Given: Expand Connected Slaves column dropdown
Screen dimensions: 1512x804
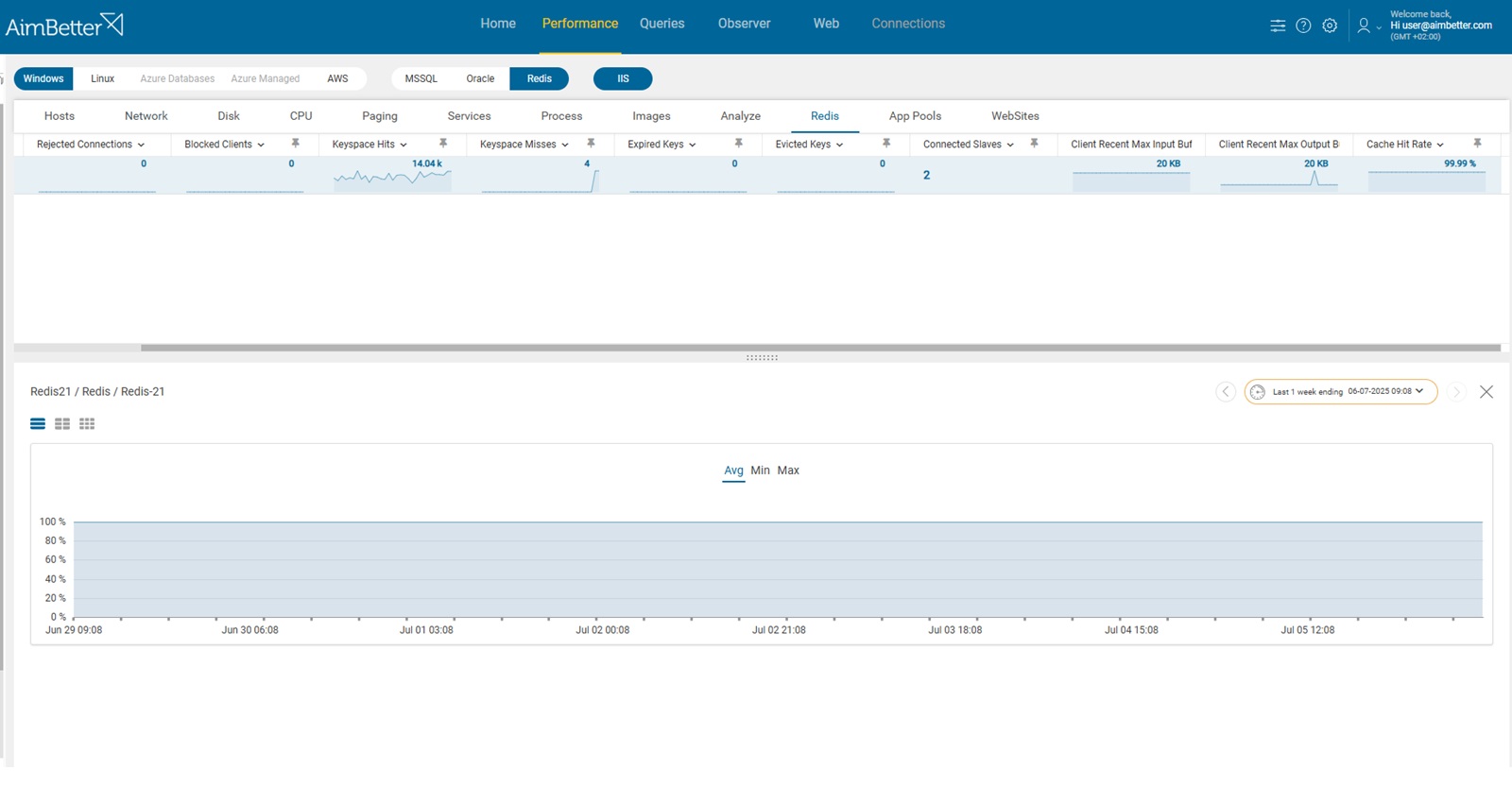Looking at the screenshot, I should tap(1010, 145).
